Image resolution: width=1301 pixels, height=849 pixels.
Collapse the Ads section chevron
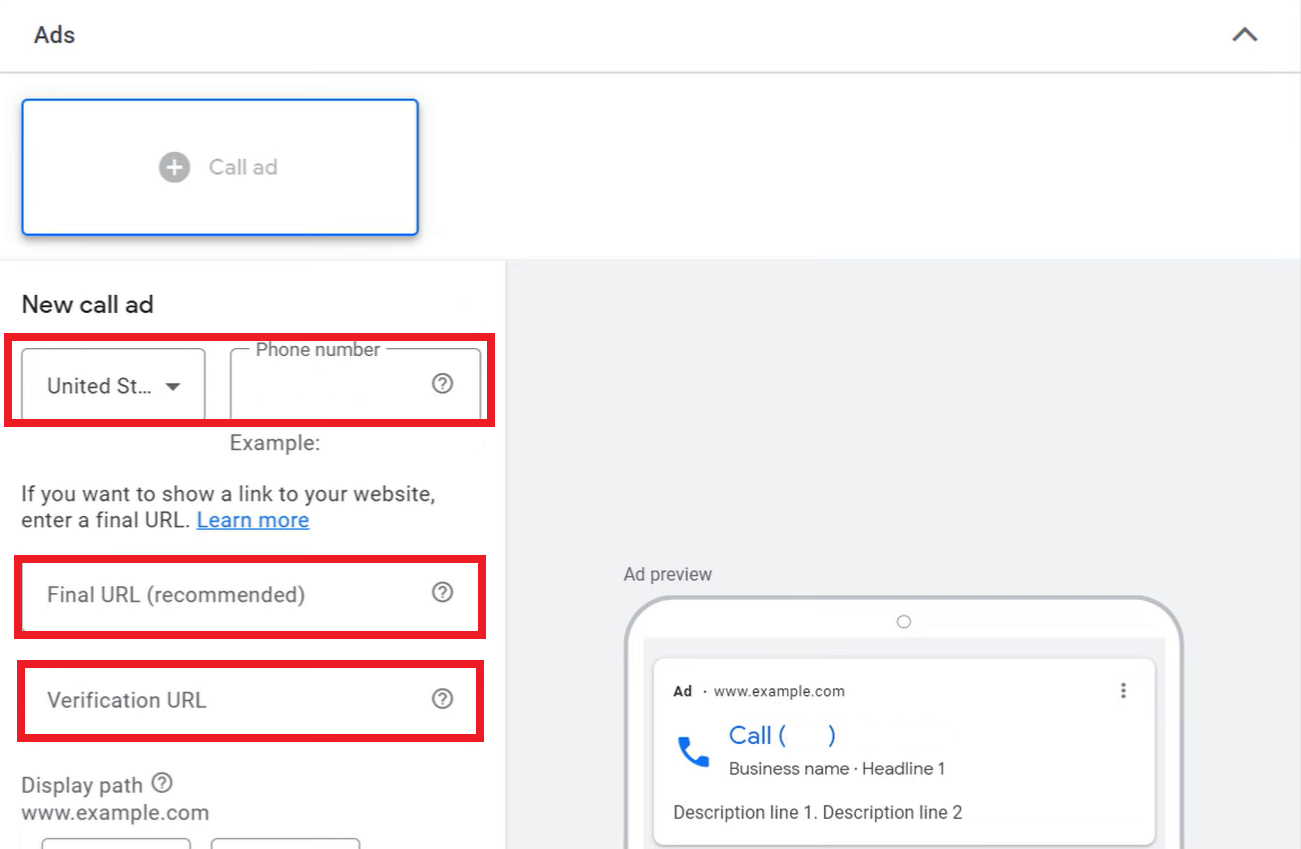(1244, 35)
